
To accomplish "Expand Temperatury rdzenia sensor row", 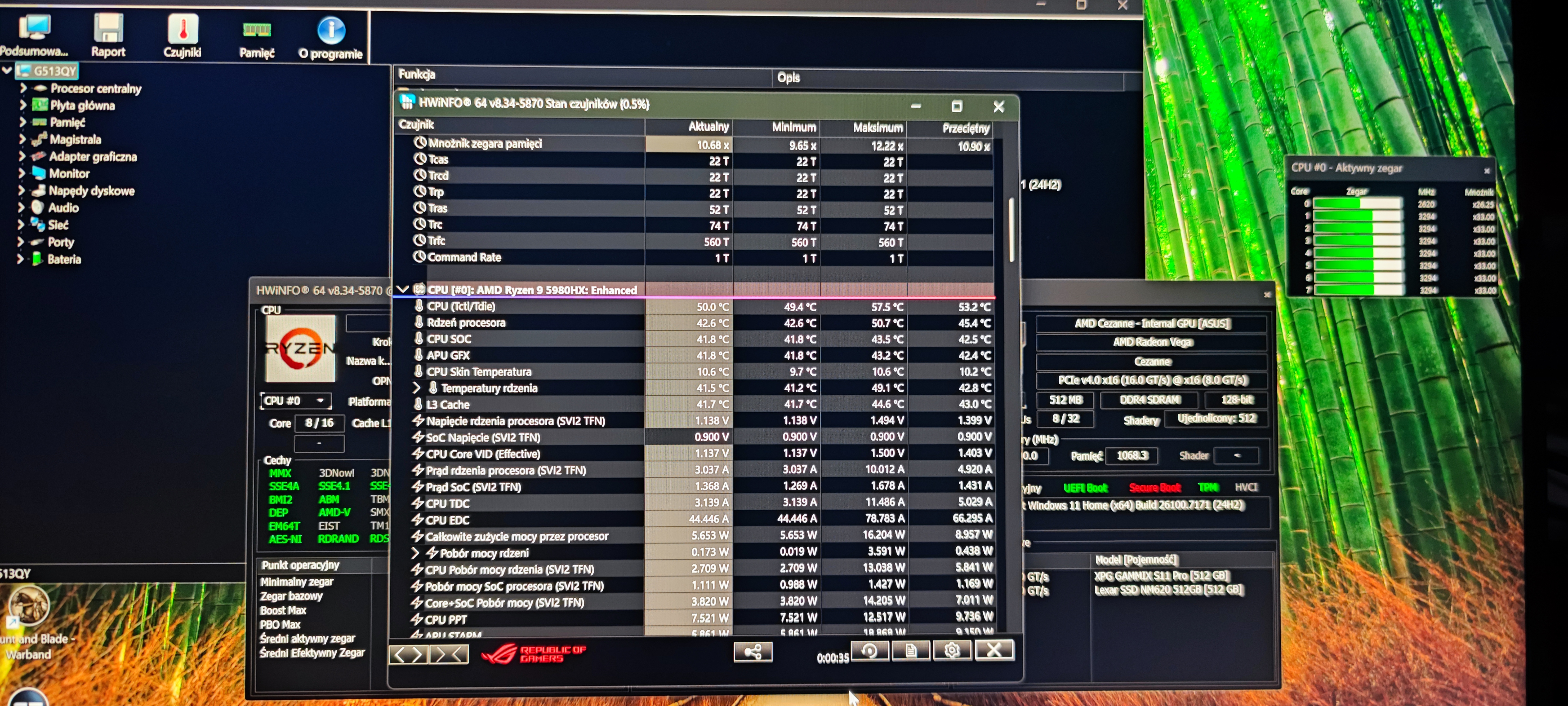I will 416,387.
